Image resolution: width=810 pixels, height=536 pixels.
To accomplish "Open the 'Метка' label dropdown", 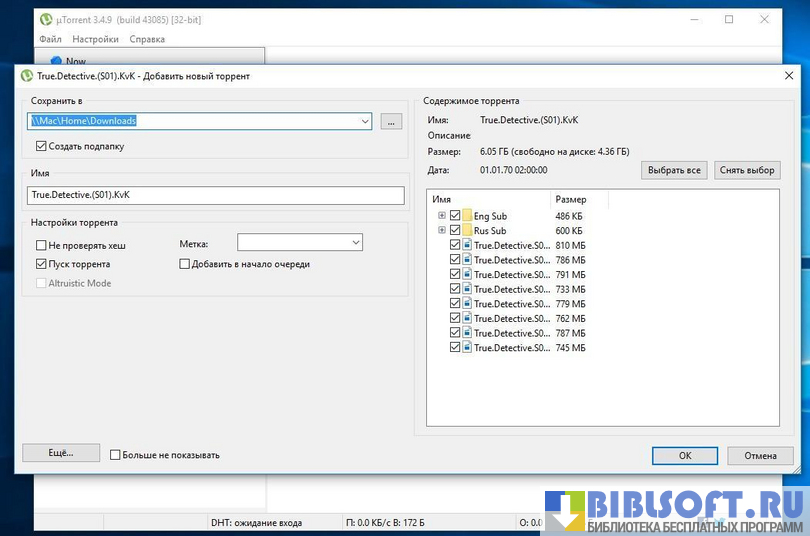I will pos(356,243).
